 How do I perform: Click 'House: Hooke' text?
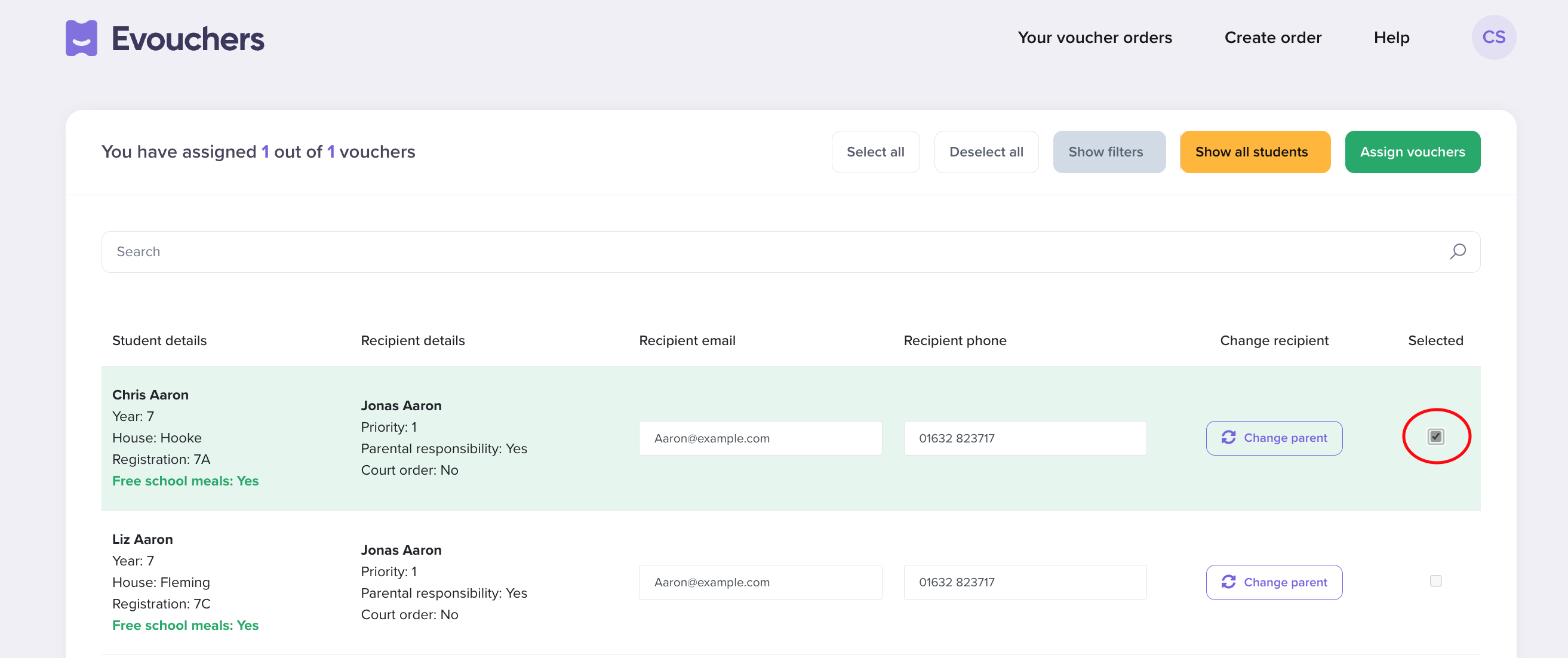click(156, 438)
